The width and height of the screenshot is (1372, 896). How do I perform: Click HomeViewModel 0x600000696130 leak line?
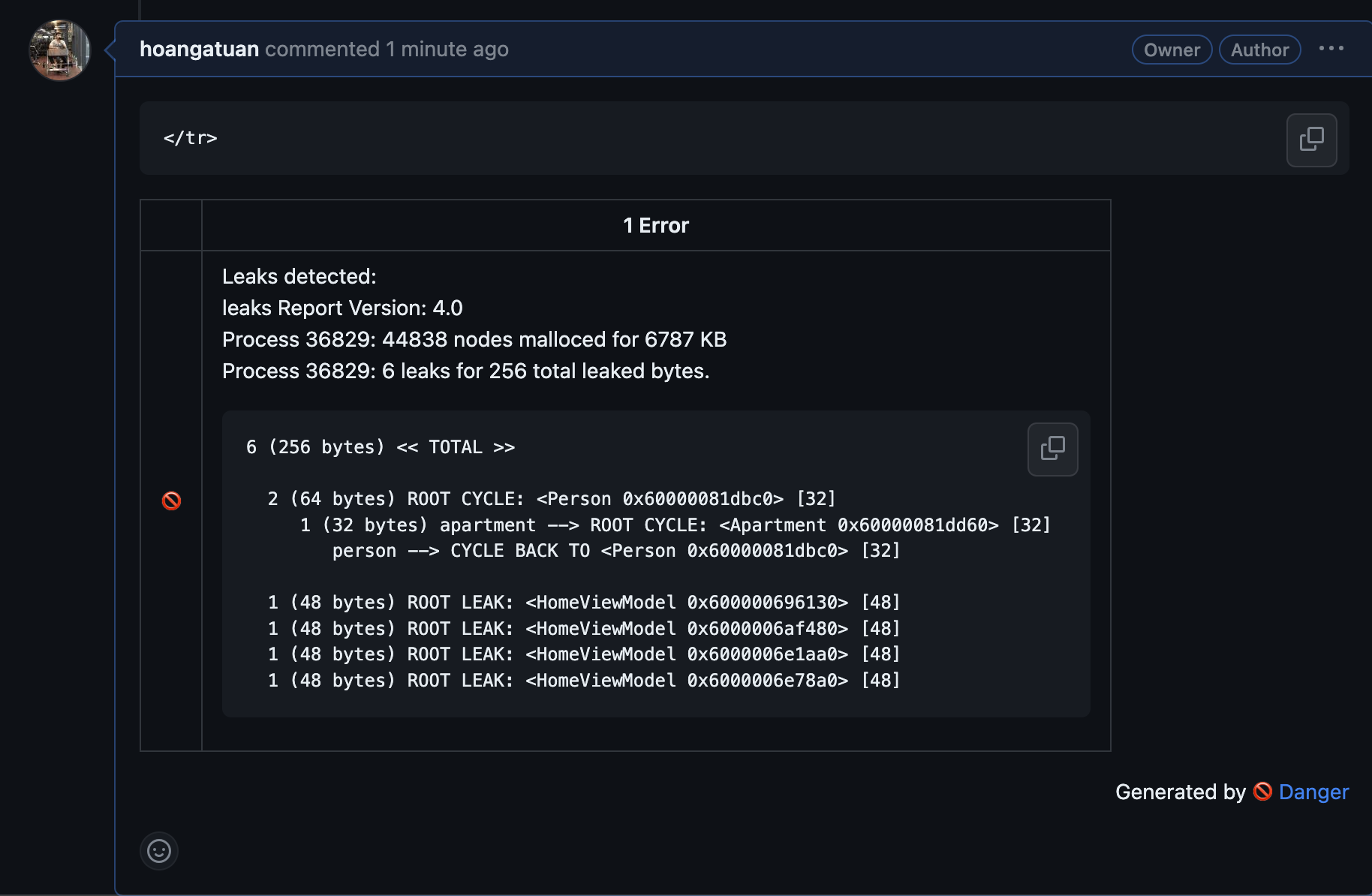(584, 603)
